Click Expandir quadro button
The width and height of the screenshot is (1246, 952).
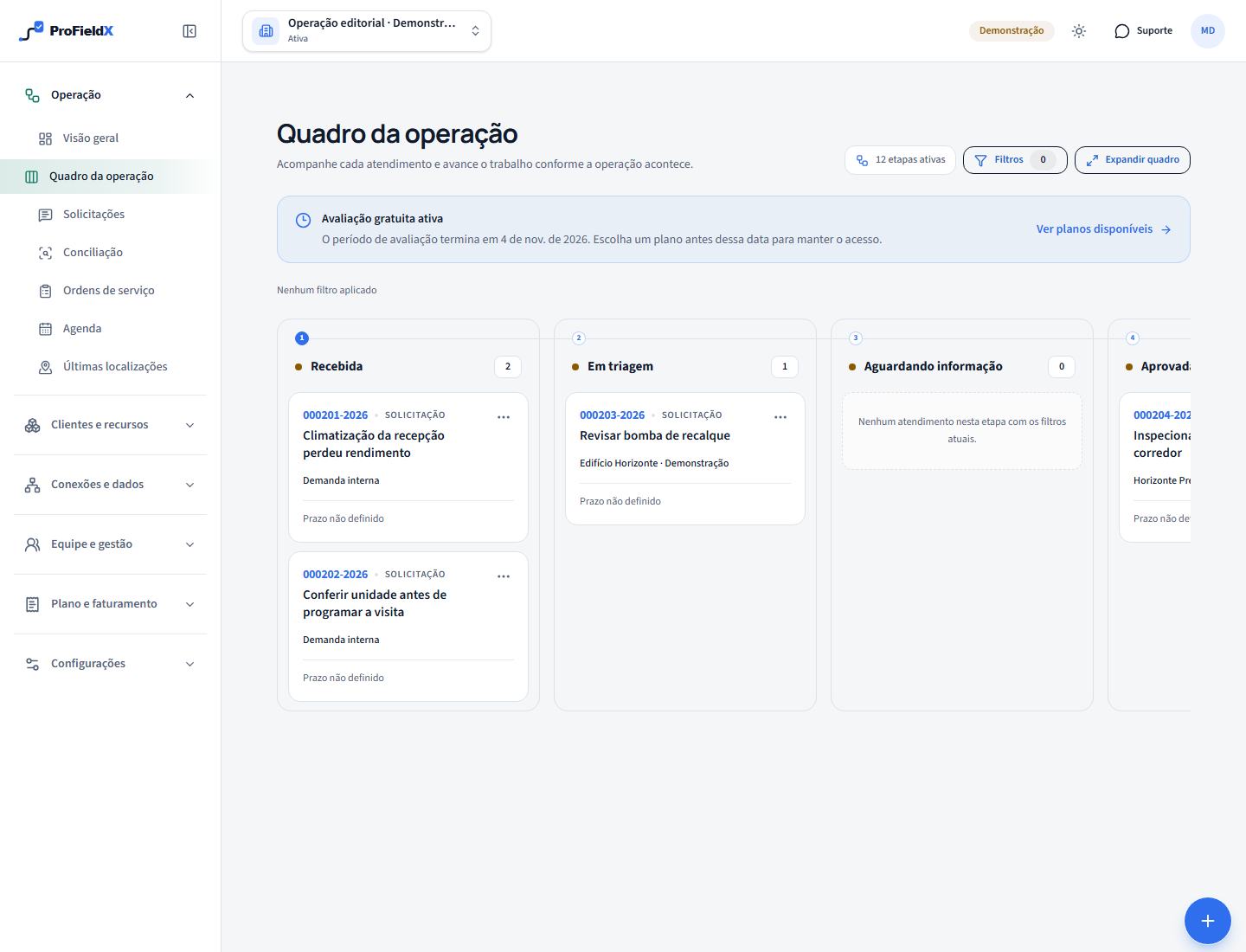tap(1133, 160)
